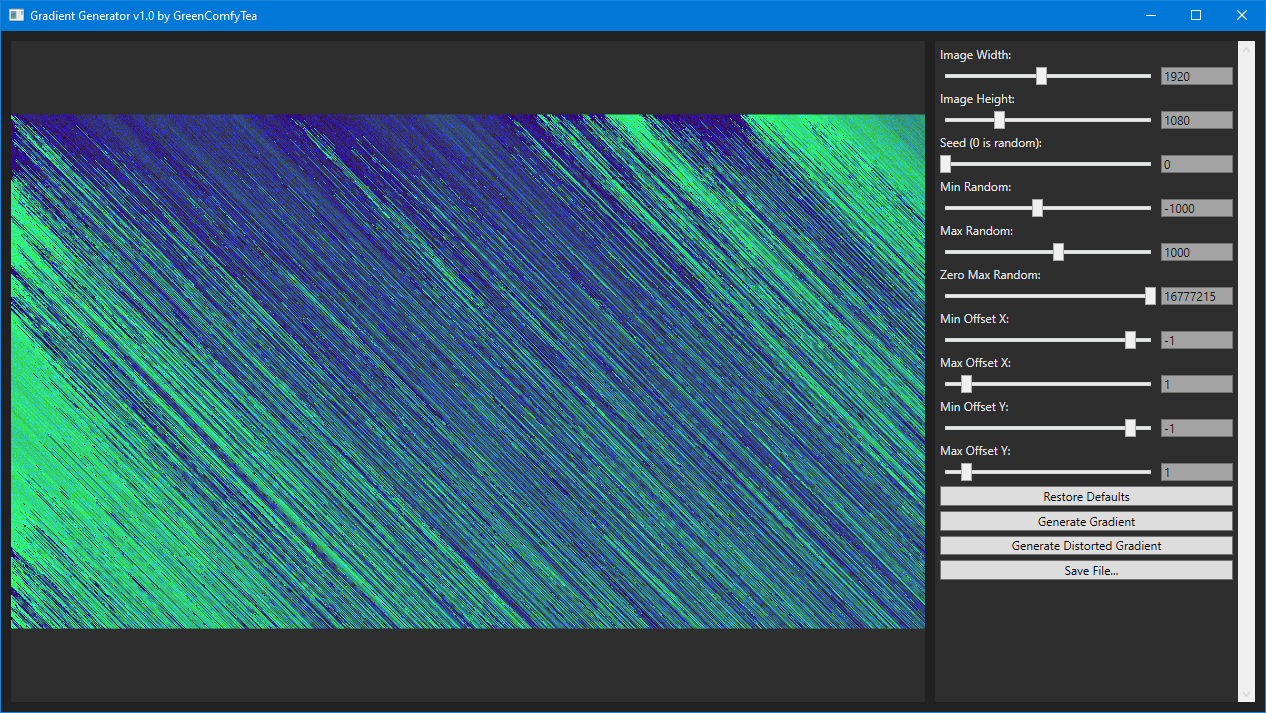Screen dimensions: 1266x713
Task: Click the Zero Max Random field 16777215
Action: 1196,296
